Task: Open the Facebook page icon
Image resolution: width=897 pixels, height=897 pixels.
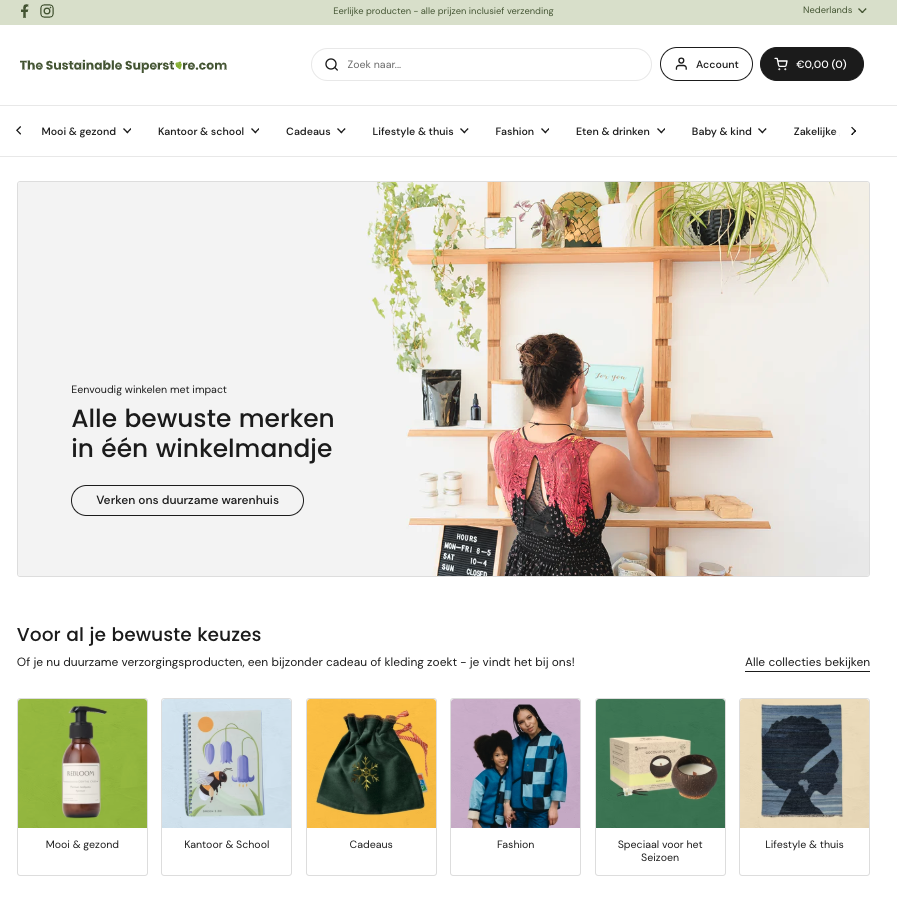Action: click(x=25, y=11)
